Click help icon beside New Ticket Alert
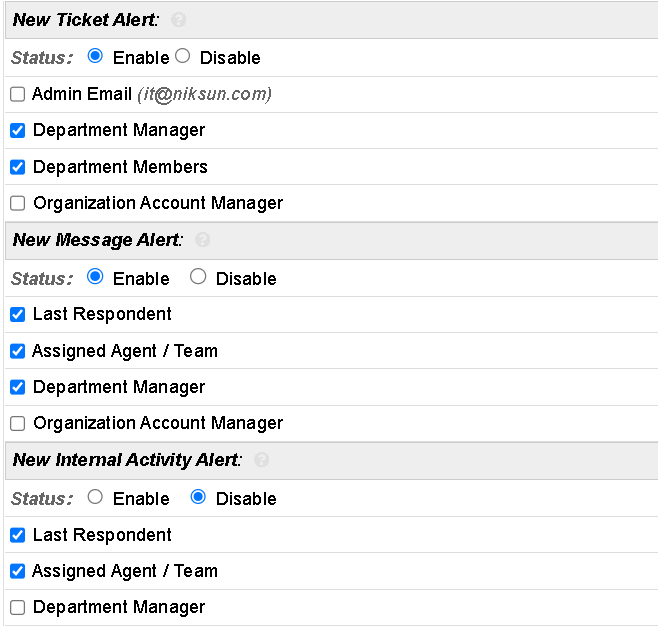658x626 pixels. click(179, 20)
